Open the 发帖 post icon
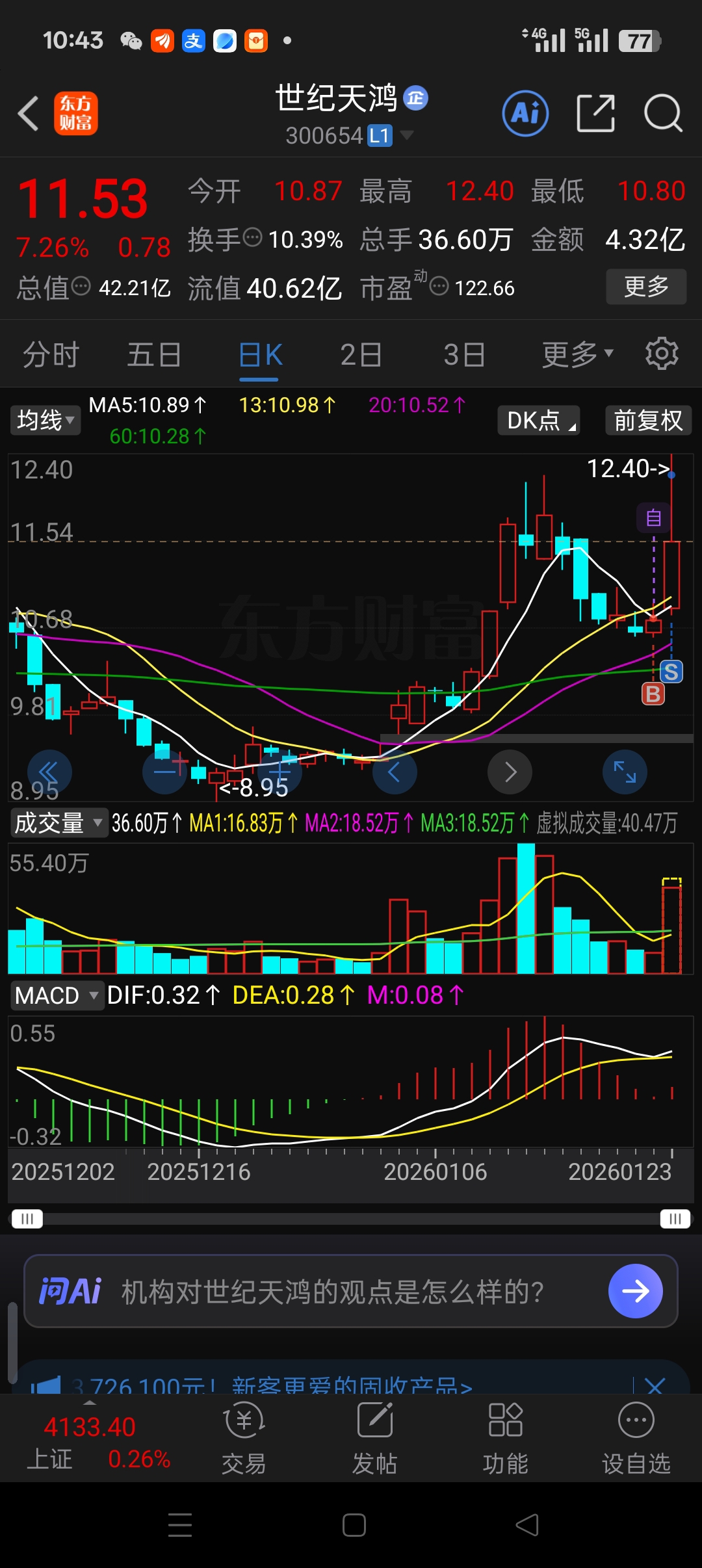 (375, 1439)
